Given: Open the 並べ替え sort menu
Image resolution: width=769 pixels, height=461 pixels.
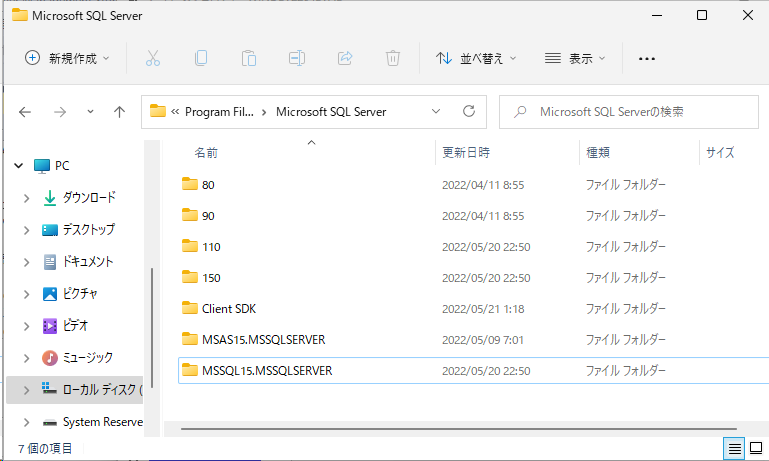Looking at the screenshot, I should [x=476, y=58].
